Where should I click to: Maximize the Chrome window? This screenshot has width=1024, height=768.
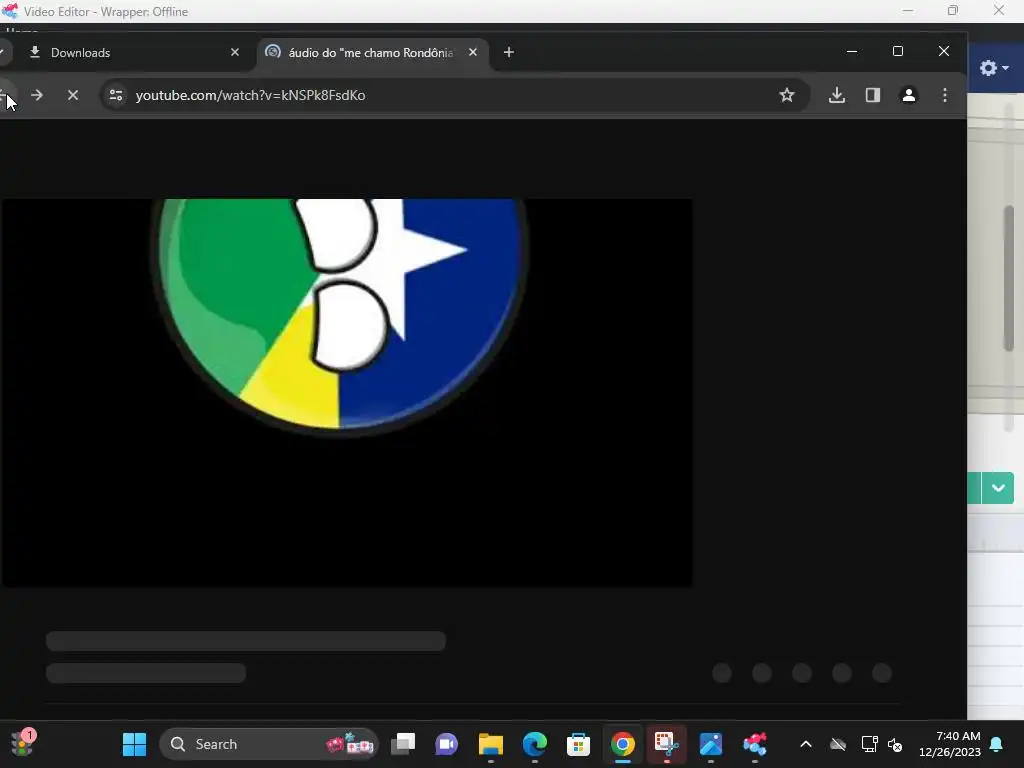(x=898, y=52)
